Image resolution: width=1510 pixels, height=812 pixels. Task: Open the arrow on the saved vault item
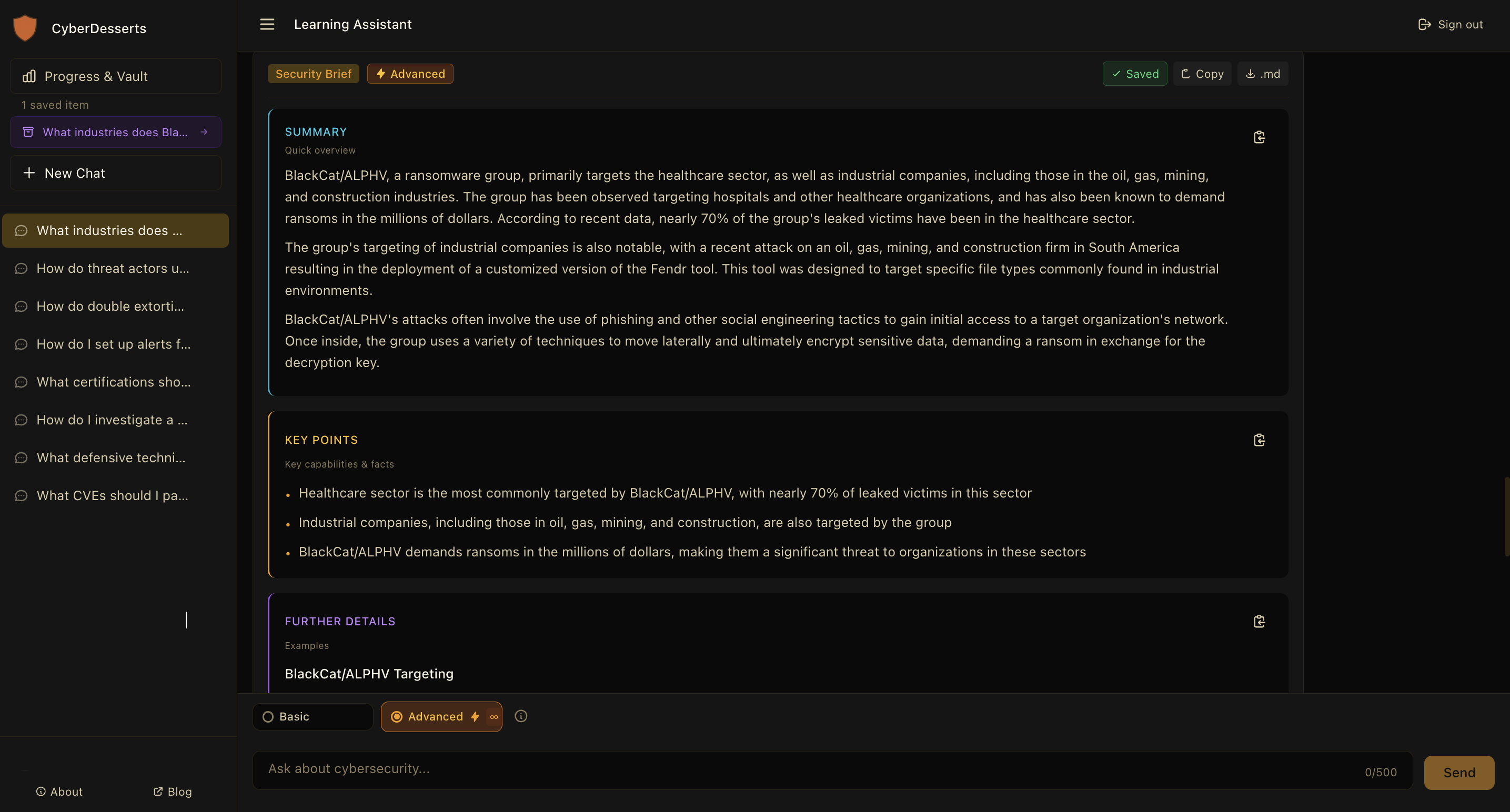[205, 132]
